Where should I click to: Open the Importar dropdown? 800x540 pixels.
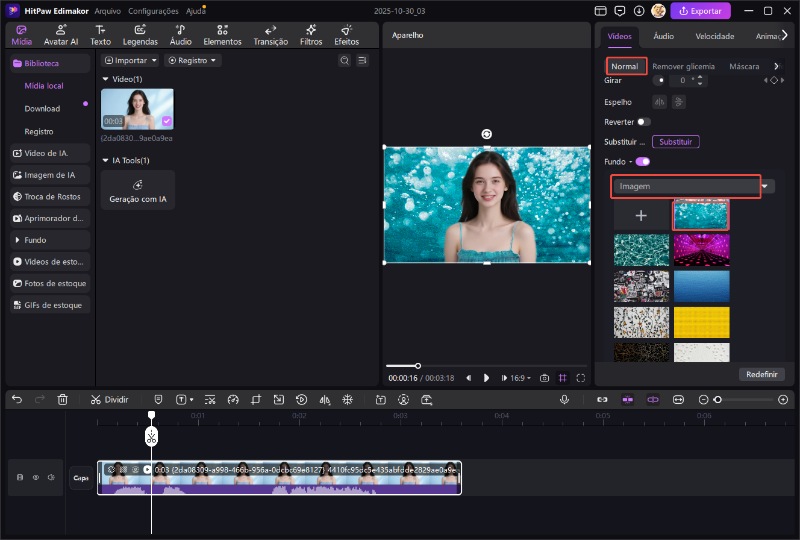point(131,61)
